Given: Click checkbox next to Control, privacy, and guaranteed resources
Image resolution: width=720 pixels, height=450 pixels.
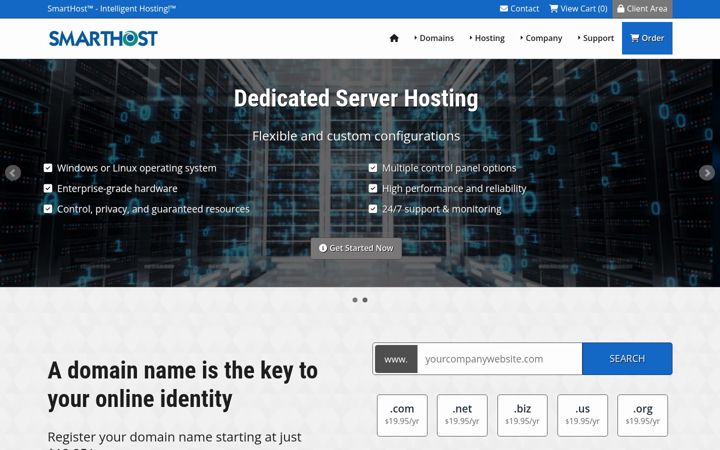Looking at the screenshot, I should click(x=48, y=209).
